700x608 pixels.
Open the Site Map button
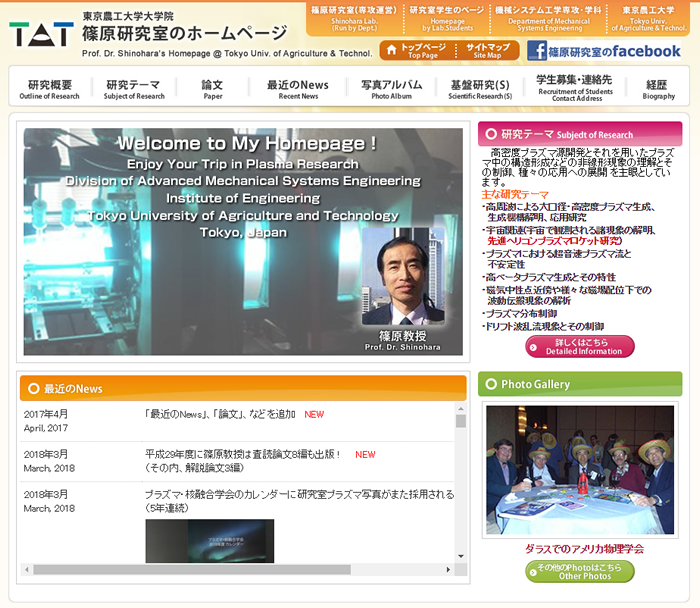pos(488,50)
